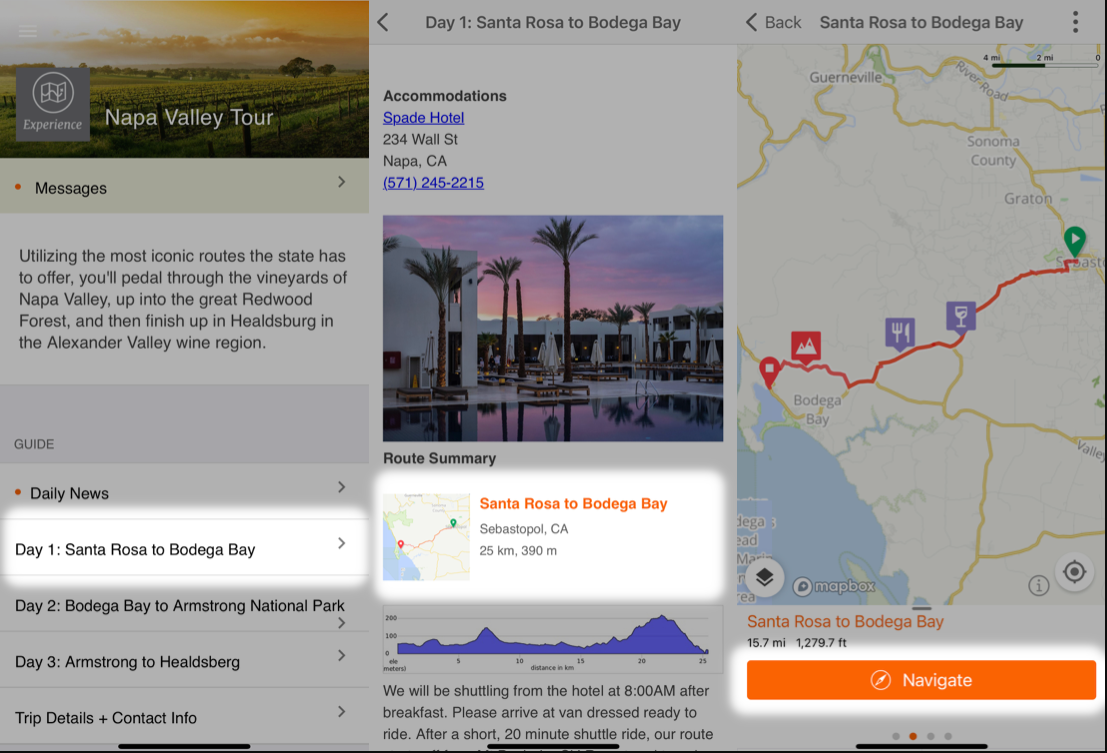Expand Day 3: Armstrong to Healdsberg
This screenshot has height=753, width=1107.
pyautogui.click(x=184, y=661)
